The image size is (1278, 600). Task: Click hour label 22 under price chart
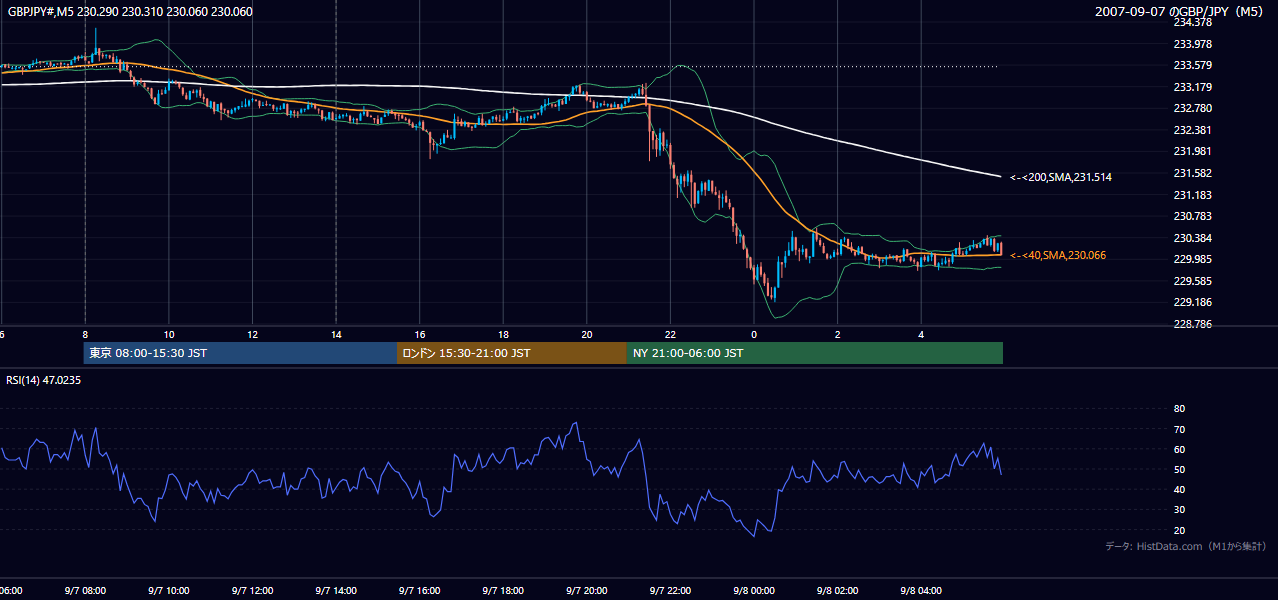tap(671, 335)
